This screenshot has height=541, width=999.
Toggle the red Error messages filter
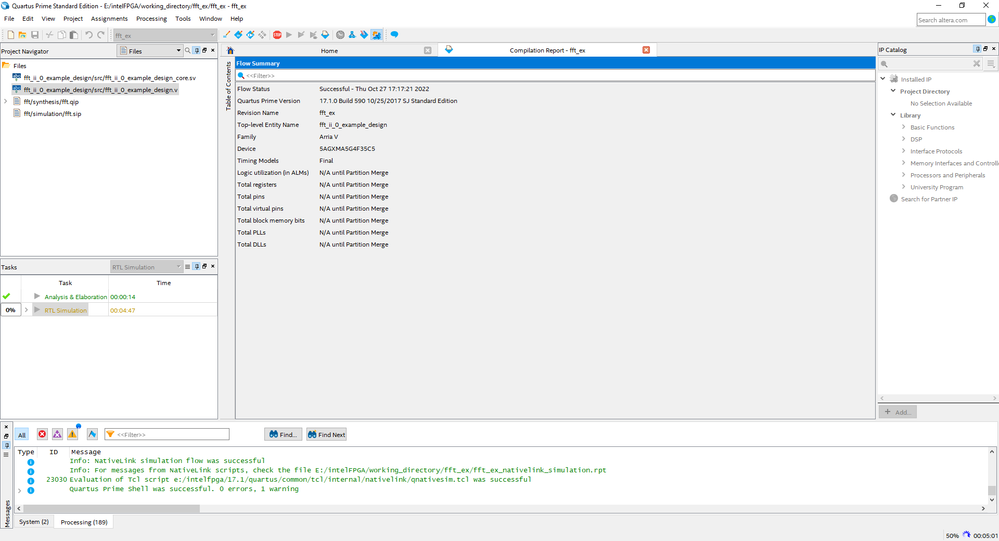tap(42, 434)
